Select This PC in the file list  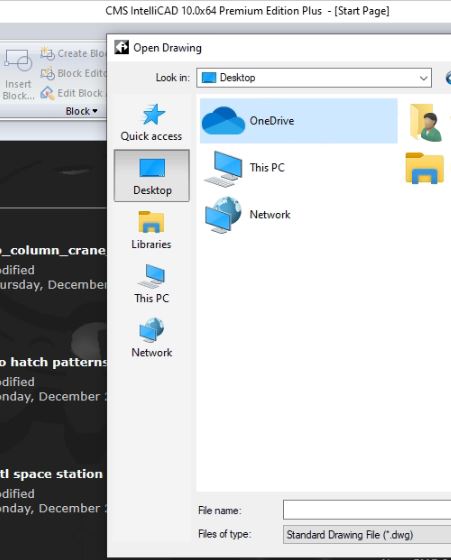pyautogui.click(x=244, y=168)
